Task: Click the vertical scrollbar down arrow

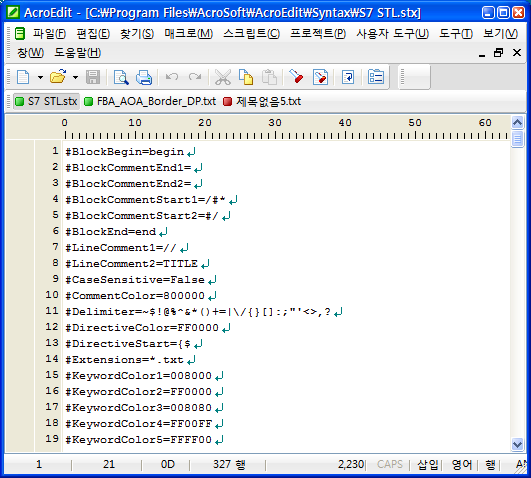Action: click(x=517, y=444)
